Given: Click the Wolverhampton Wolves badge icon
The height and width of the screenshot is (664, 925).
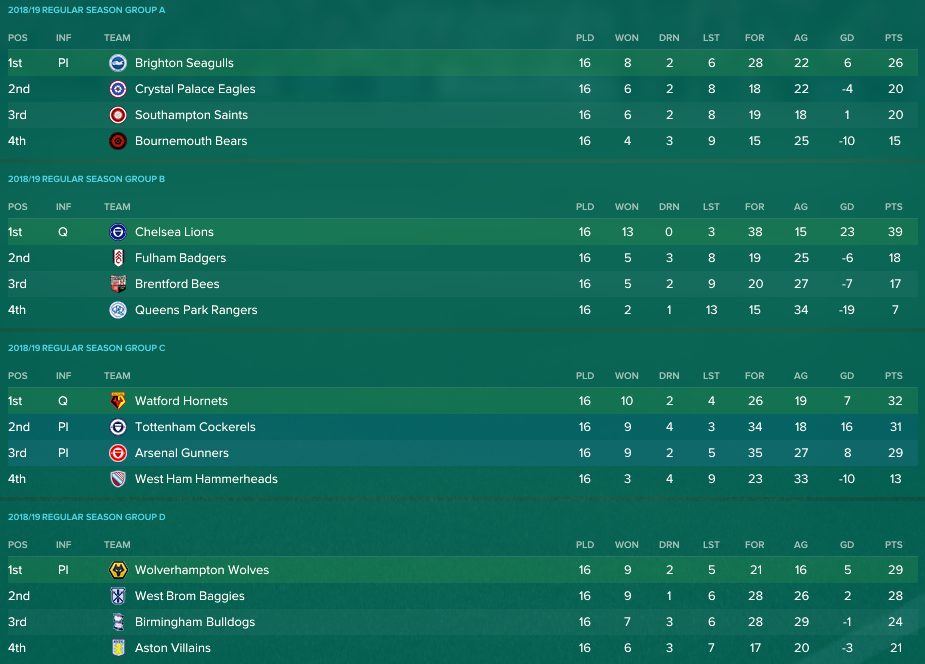Looking at the screenshot, I should click(x=118, y=570).
